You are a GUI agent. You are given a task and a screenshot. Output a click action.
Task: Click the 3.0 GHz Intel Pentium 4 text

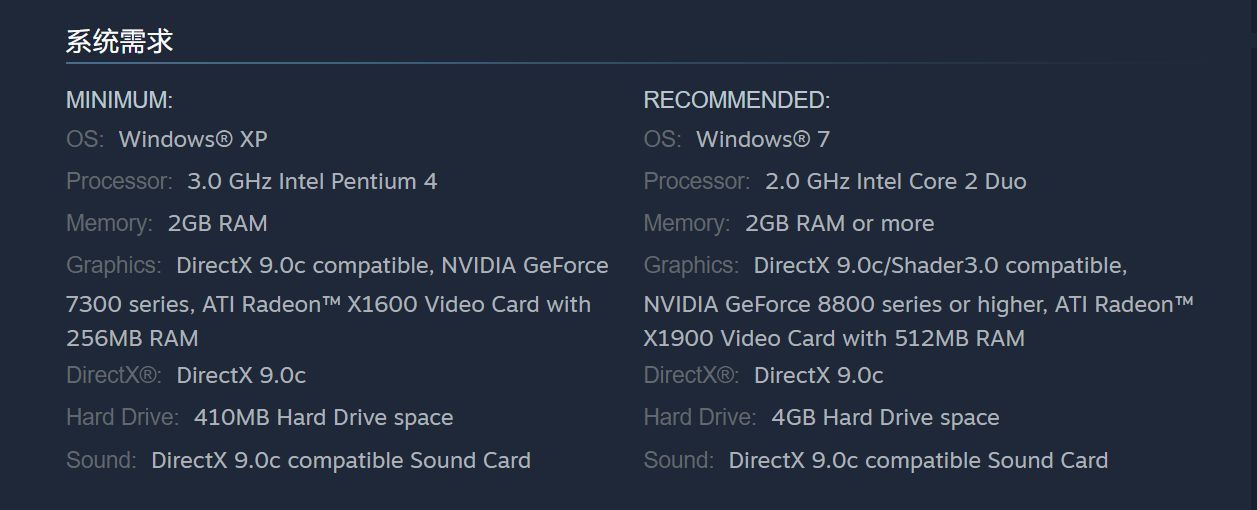312,181
